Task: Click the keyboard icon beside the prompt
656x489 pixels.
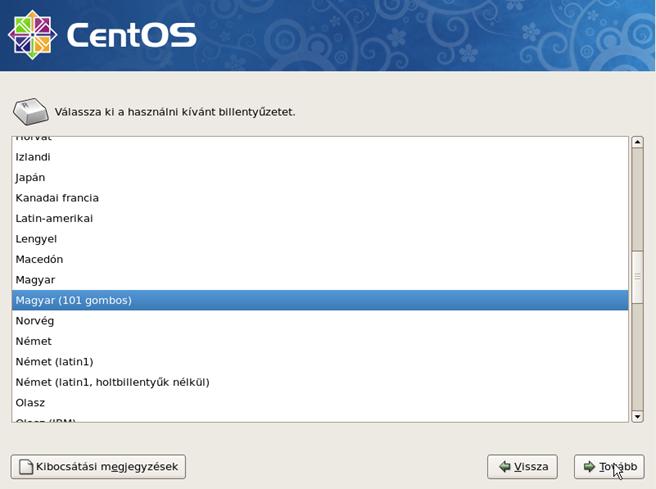Action: point(29,110)
